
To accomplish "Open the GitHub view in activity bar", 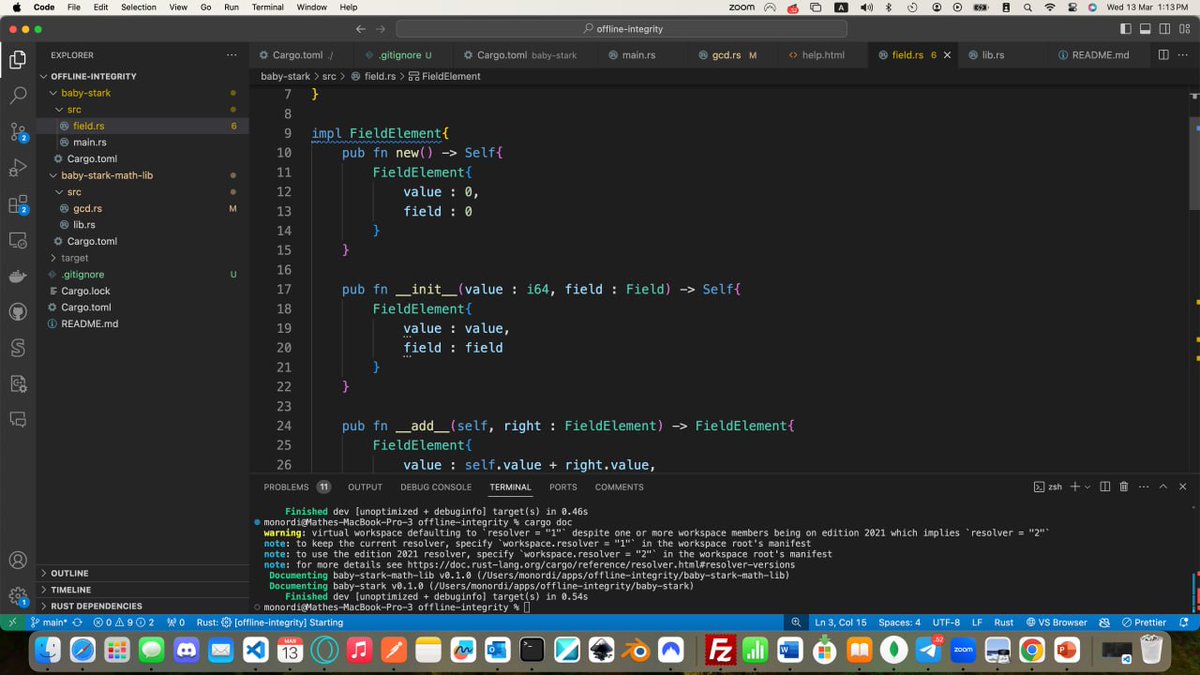I will tap(18, 311).
